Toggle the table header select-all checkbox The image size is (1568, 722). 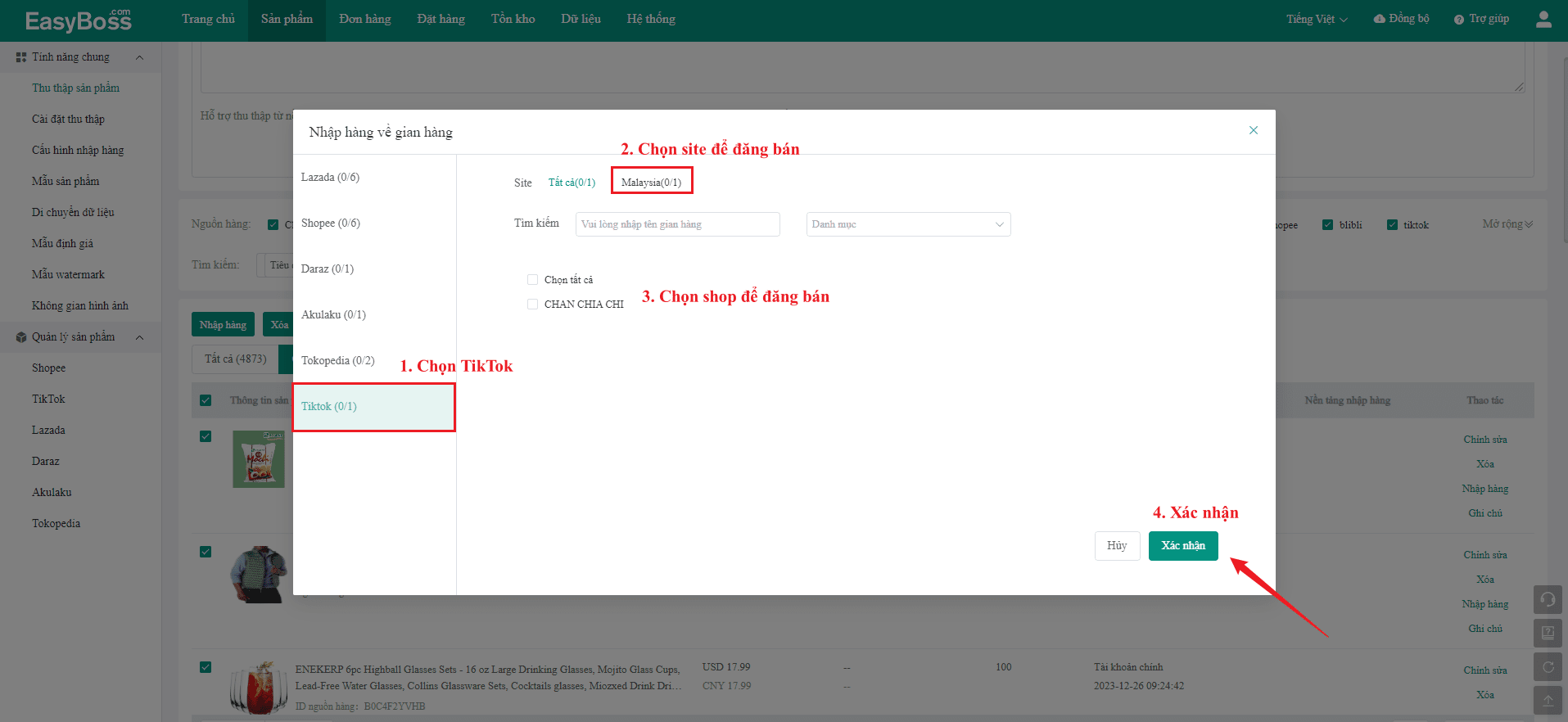(x=206, y=400)
